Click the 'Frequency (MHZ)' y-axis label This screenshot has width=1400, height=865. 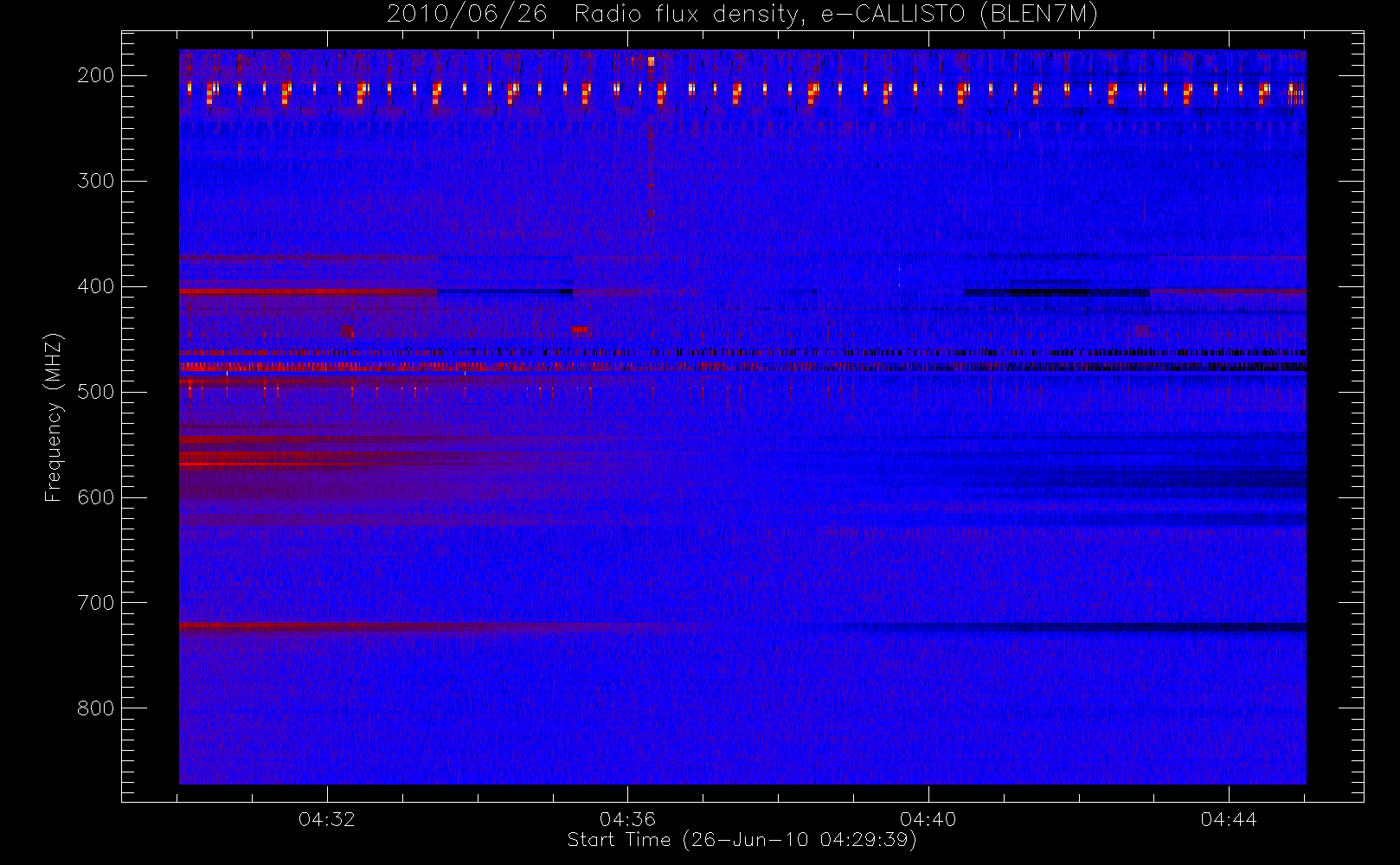[x=54, y=417]
